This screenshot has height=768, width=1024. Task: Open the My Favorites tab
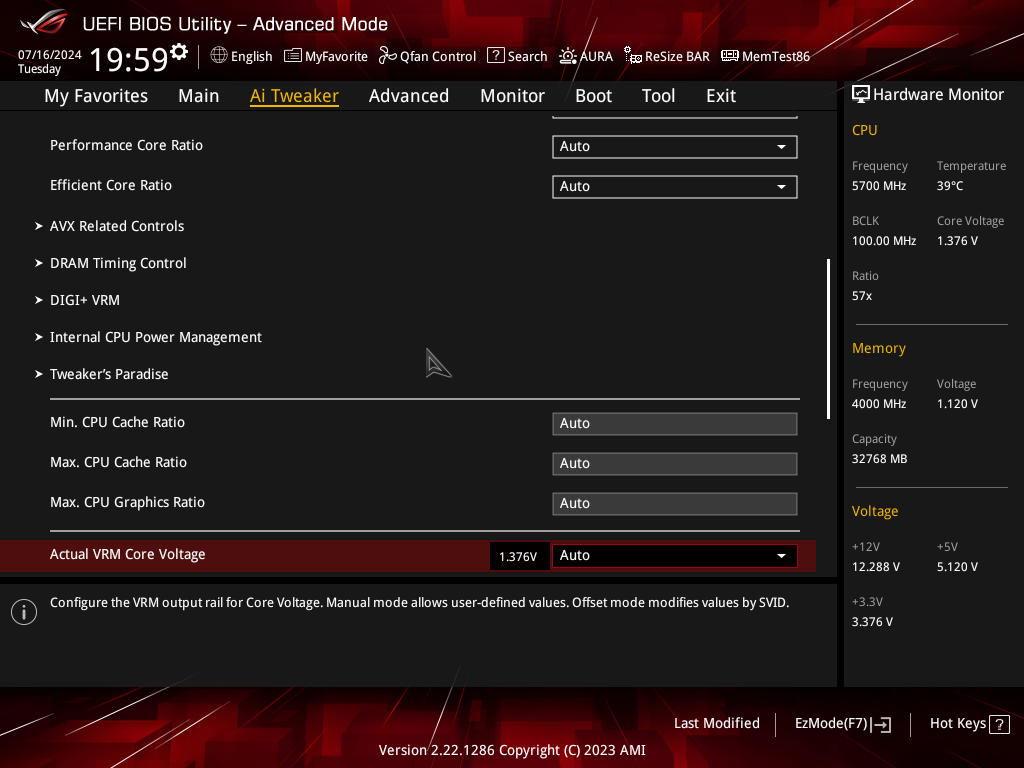pos(96,96)
